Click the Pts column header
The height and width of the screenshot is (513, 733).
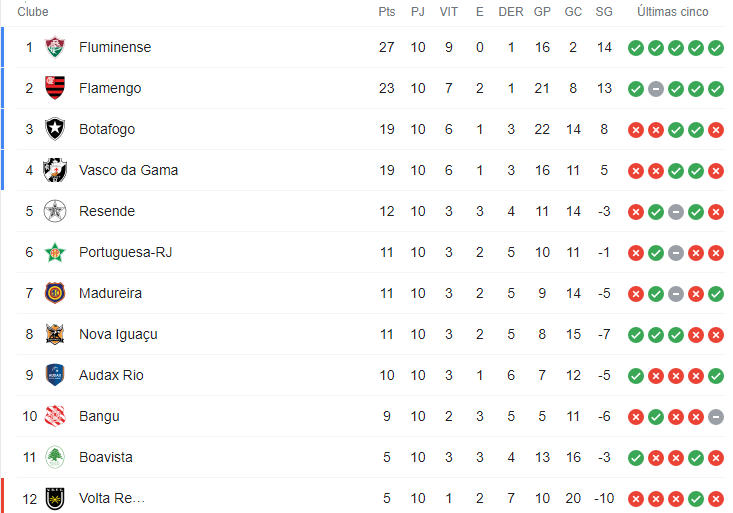point(387,12)
